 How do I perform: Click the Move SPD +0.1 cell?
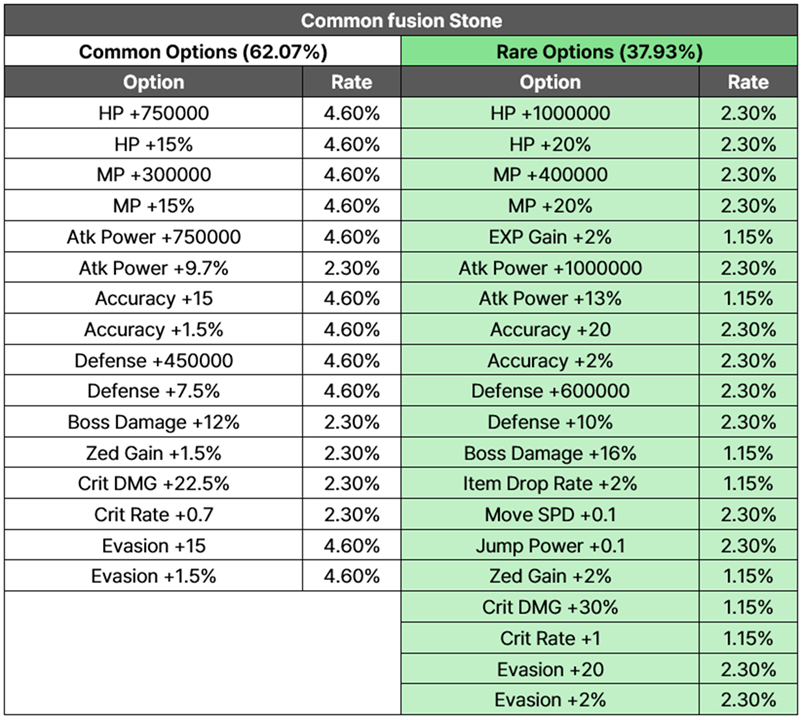pos(550,515)
